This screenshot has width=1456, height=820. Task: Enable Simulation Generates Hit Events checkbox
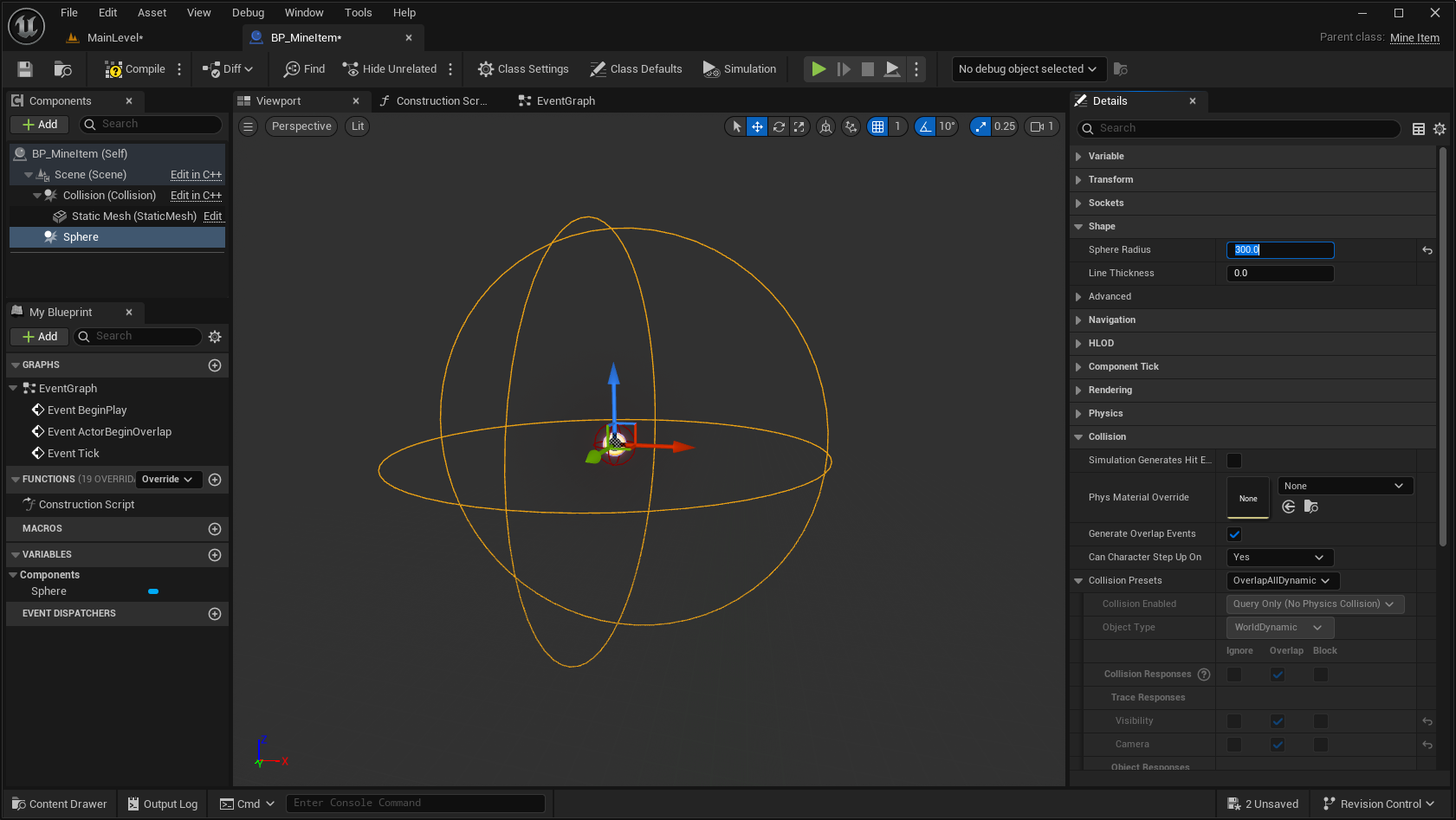pyautogui.click(x=1234, y=461)
